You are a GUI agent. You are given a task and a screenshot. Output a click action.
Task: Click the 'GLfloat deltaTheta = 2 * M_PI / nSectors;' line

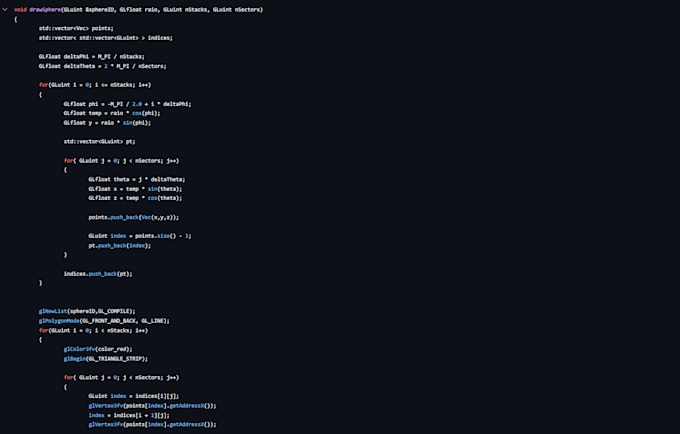click(x=102, y=66)
